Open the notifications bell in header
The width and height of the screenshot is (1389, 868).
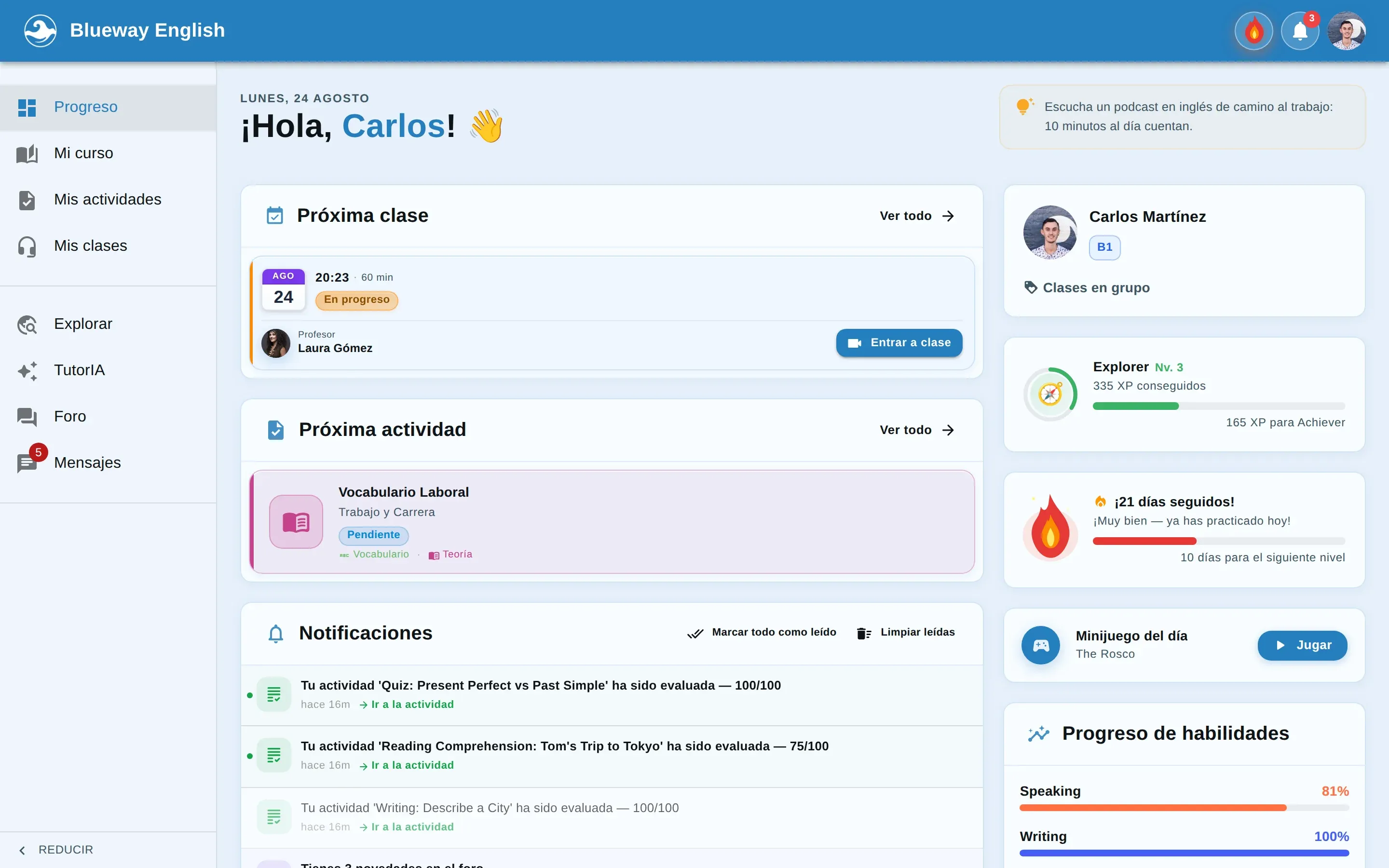[1300, 30]
